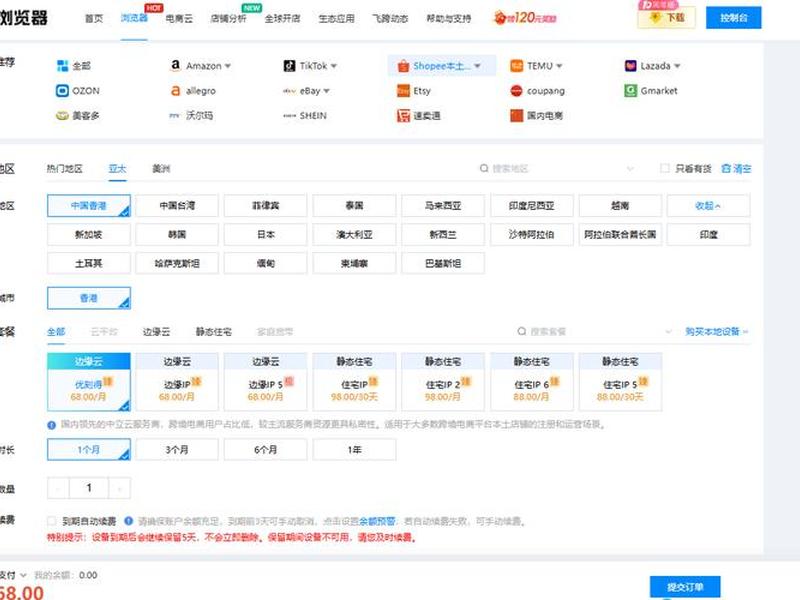The height and width of the screenshot is (600, 800).
Task: Click the trash icon next to 清空
Action: tap(726, 168)
